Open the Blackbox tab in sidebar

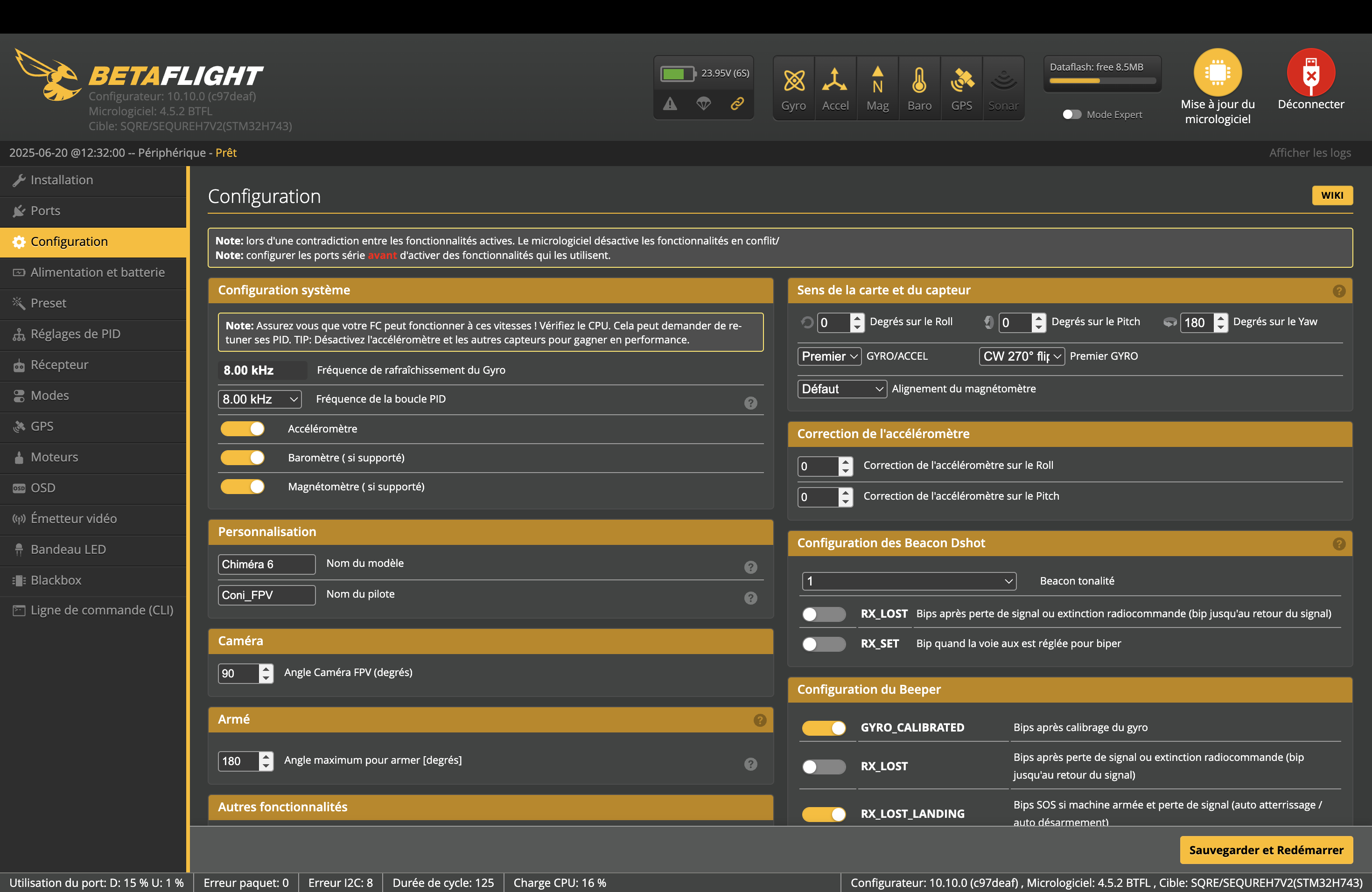coord(56,580)
